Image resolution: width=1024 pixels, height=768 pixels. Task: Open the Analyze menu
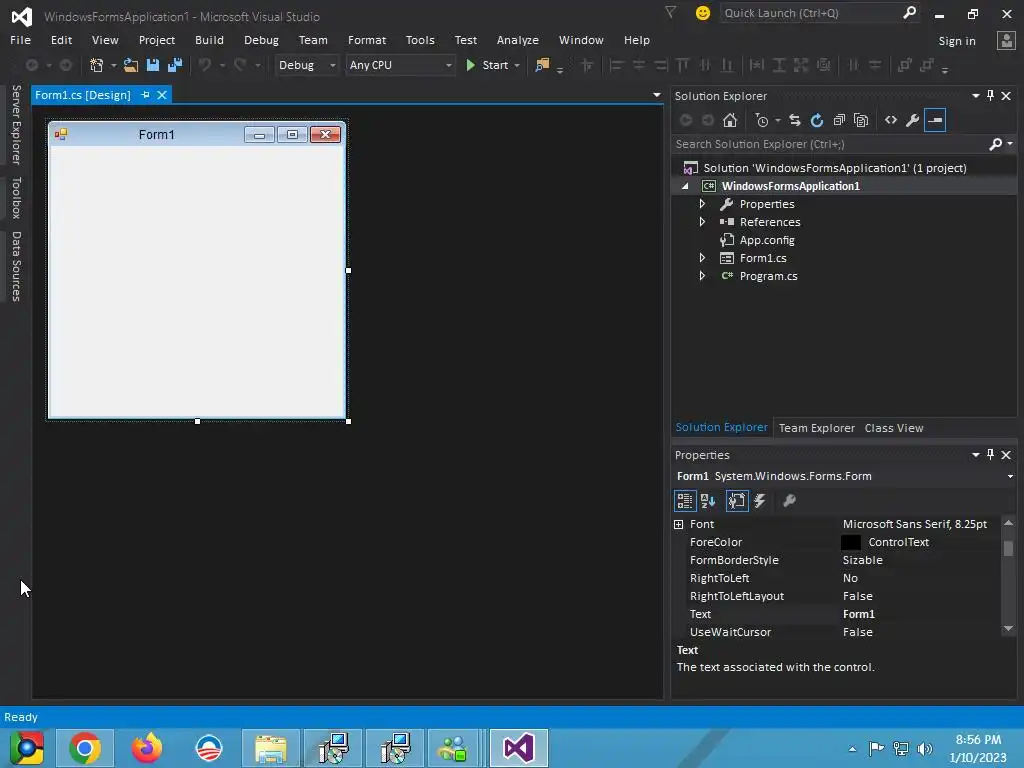tap(517, 40)
